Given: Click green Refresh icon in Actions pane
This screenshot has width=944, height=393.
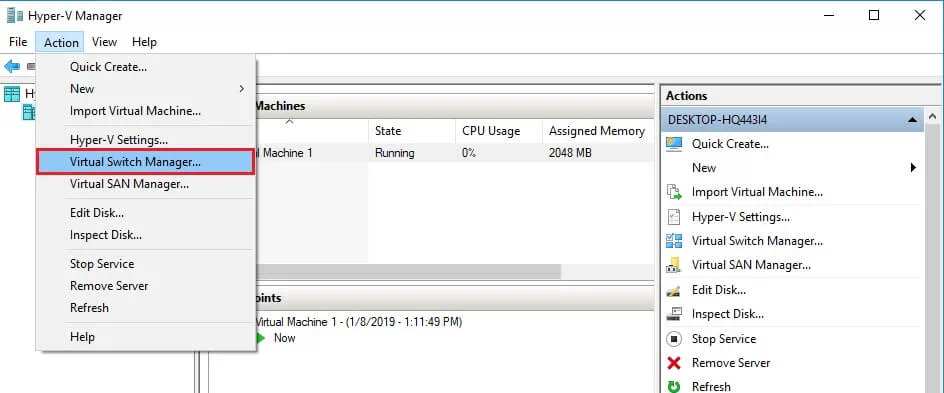Looking at the screenshot, I should [674, 386].
